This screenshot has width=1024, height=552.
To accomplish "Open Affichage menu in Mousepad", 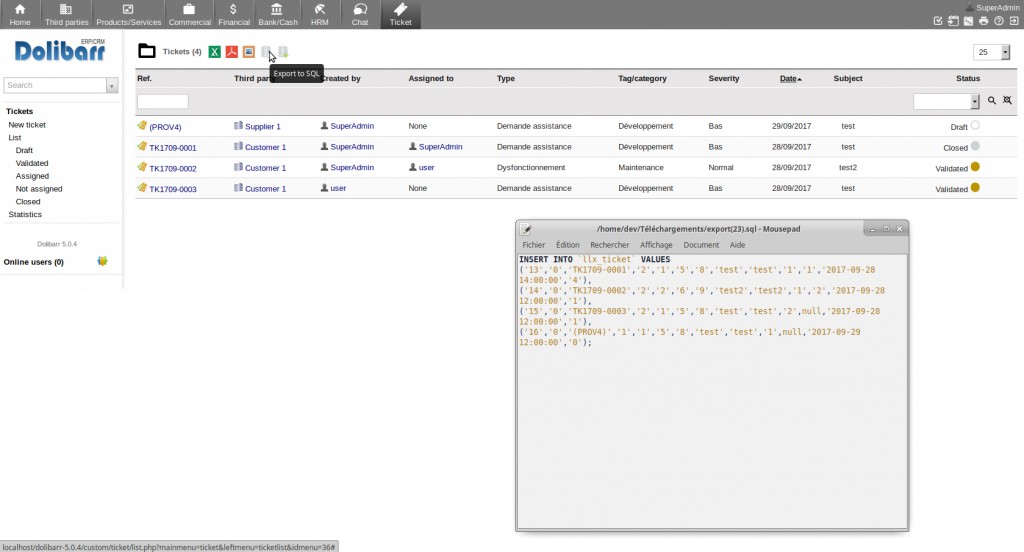I will click(x=656, y=245).
